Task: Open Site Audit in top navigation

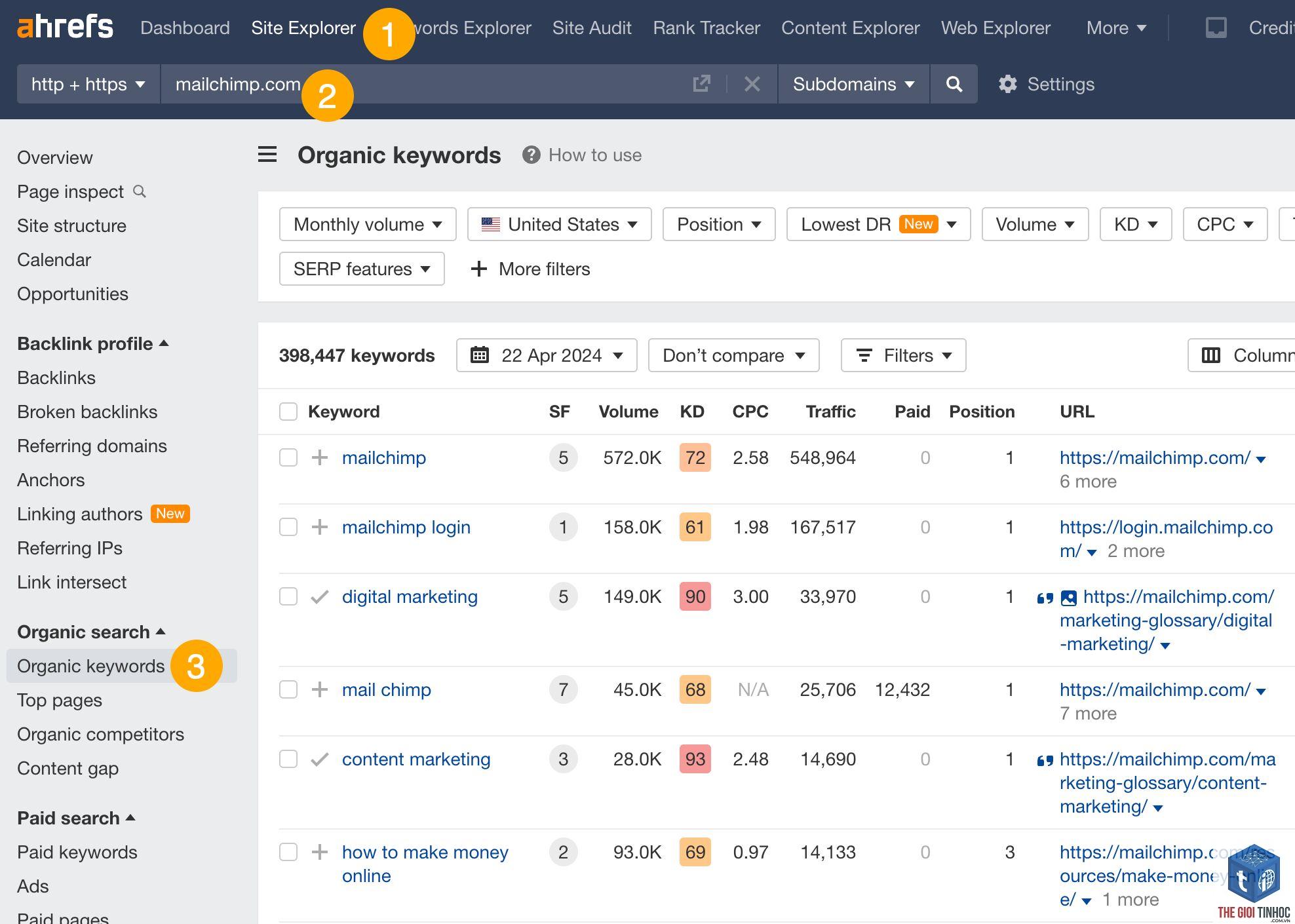Action: point(592,28)
